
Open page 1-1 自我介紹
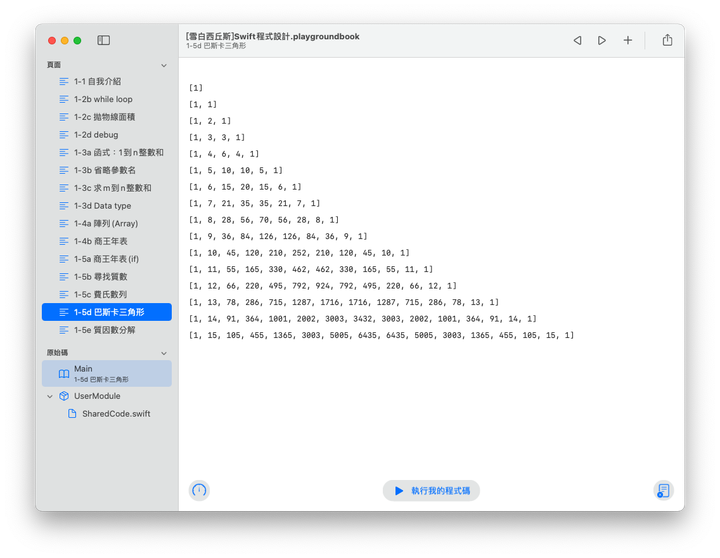[x=107, y=81]
